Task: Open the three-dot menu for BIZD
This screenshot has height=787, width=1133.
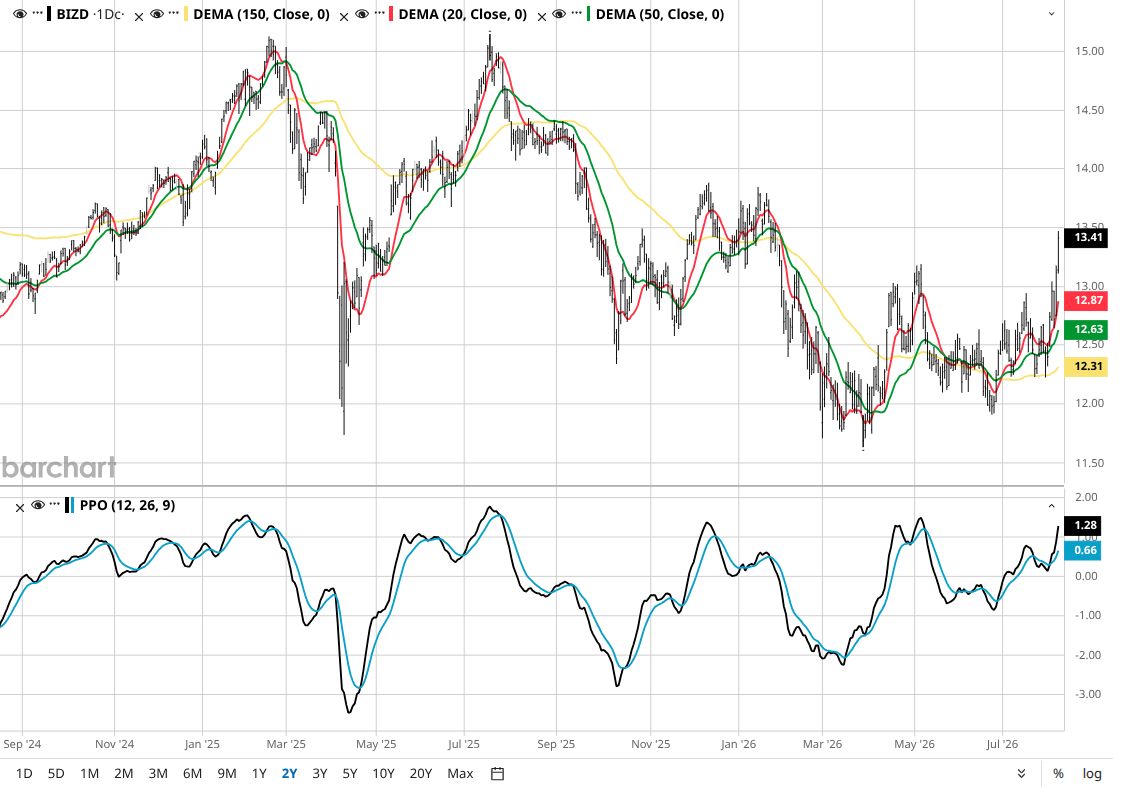Action: [x=38, y=14]
